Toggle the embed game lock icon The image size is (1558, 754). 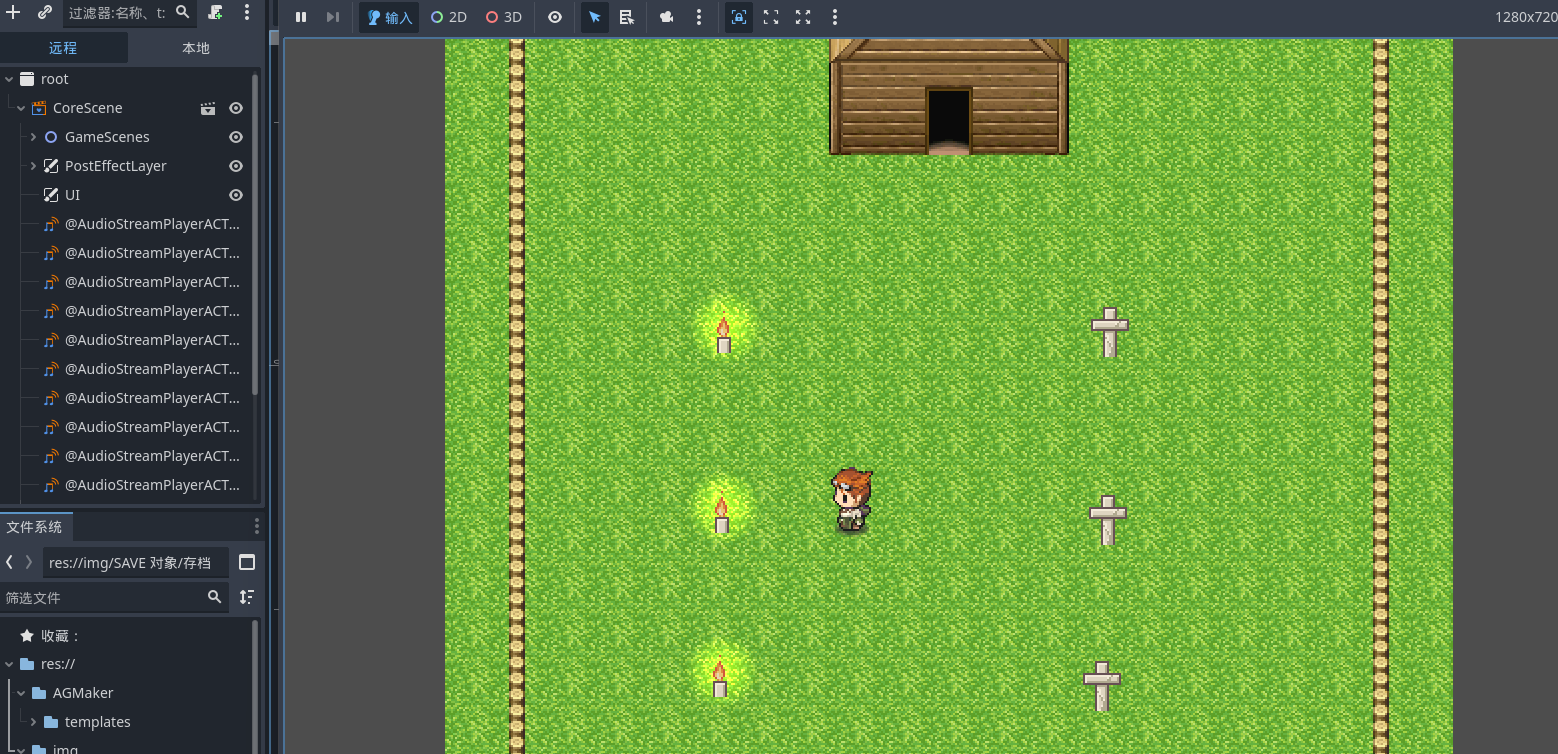(x=739, y=17)
